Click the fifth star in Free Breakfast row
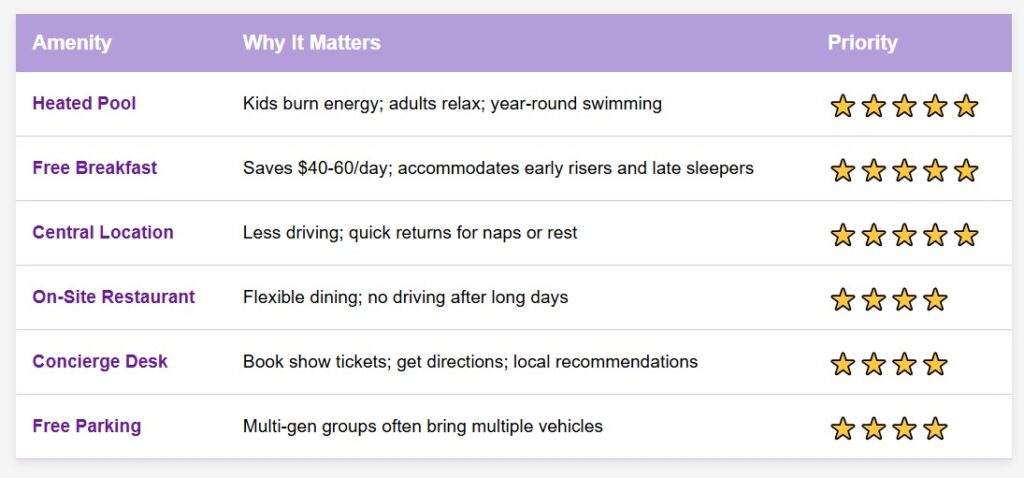The height and width of the screenshot is (478, 1024). [x=965, y=171]
